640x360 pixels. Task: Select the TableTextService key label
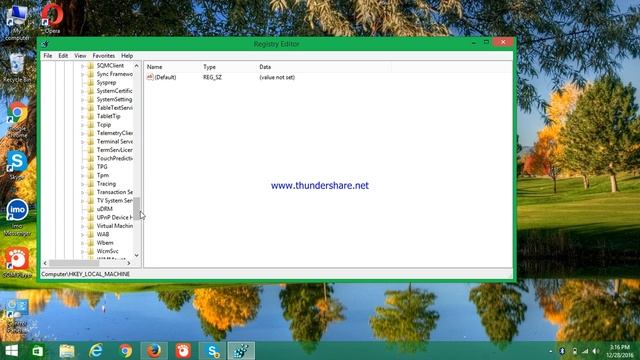[115, 108]
